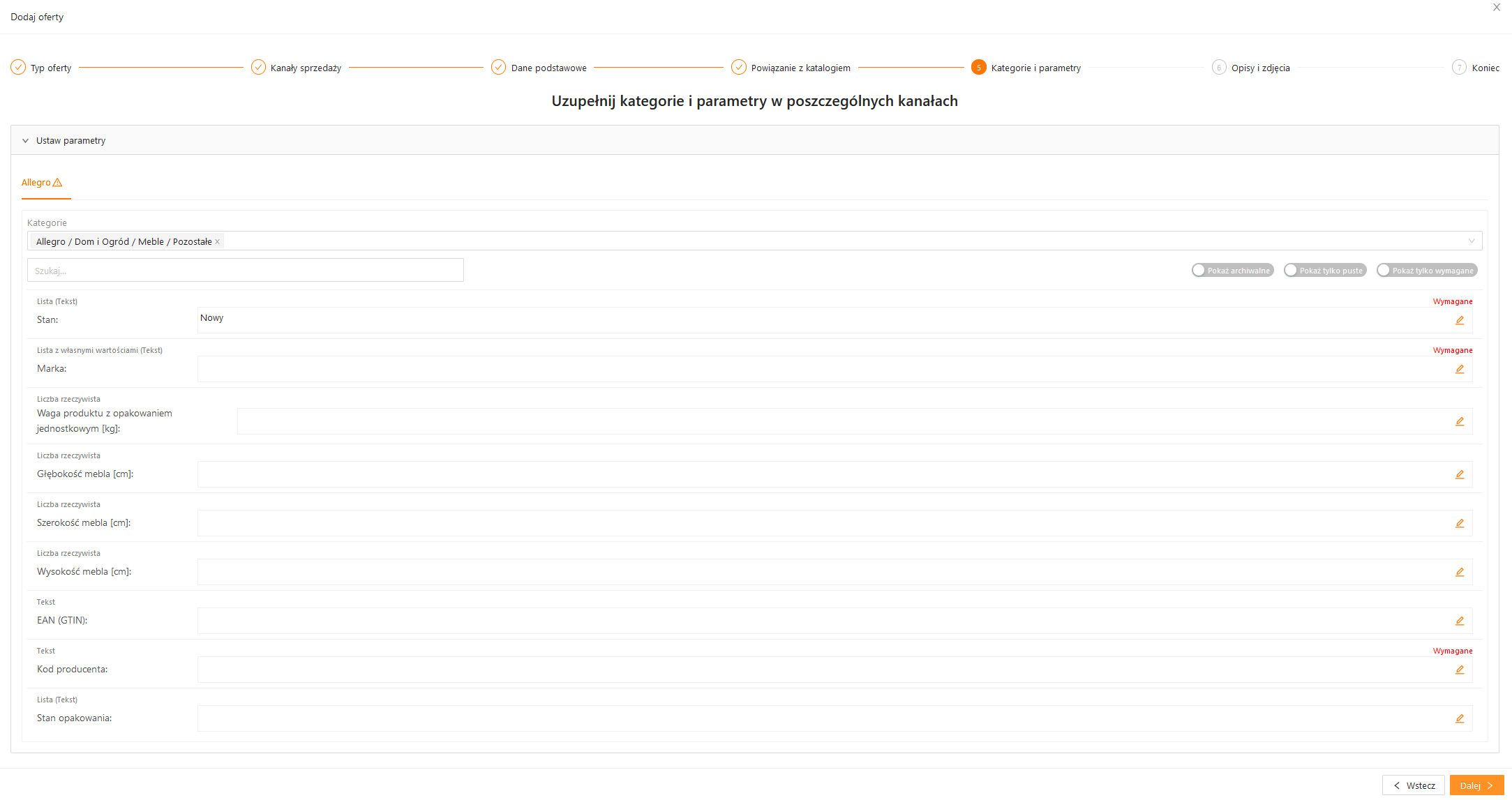
Task: Open the Kategorie dropdown arrow
Action: click(x=1471, y=241)
